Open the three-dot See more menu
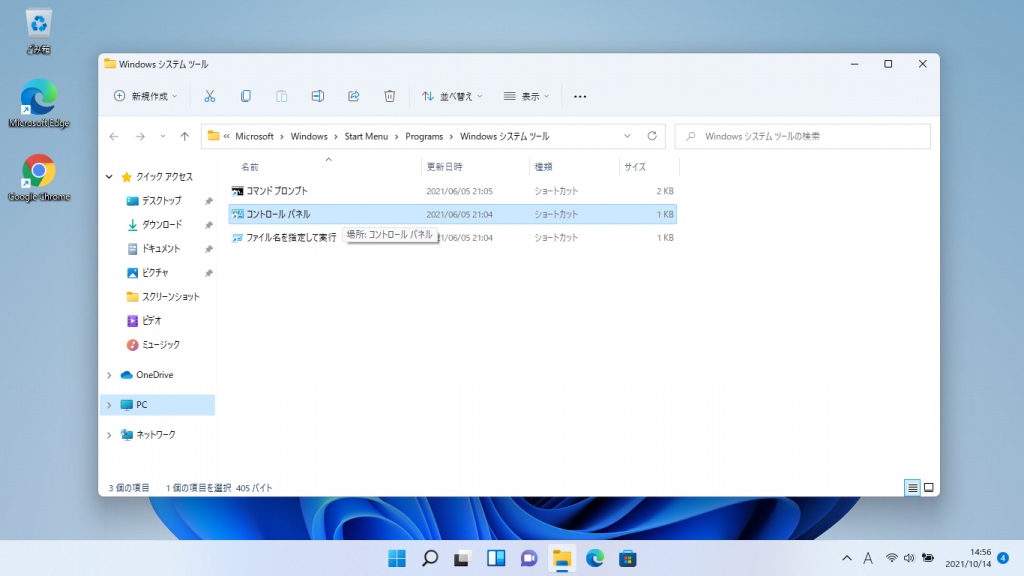The image size is (1024, 576). [580, 97]
